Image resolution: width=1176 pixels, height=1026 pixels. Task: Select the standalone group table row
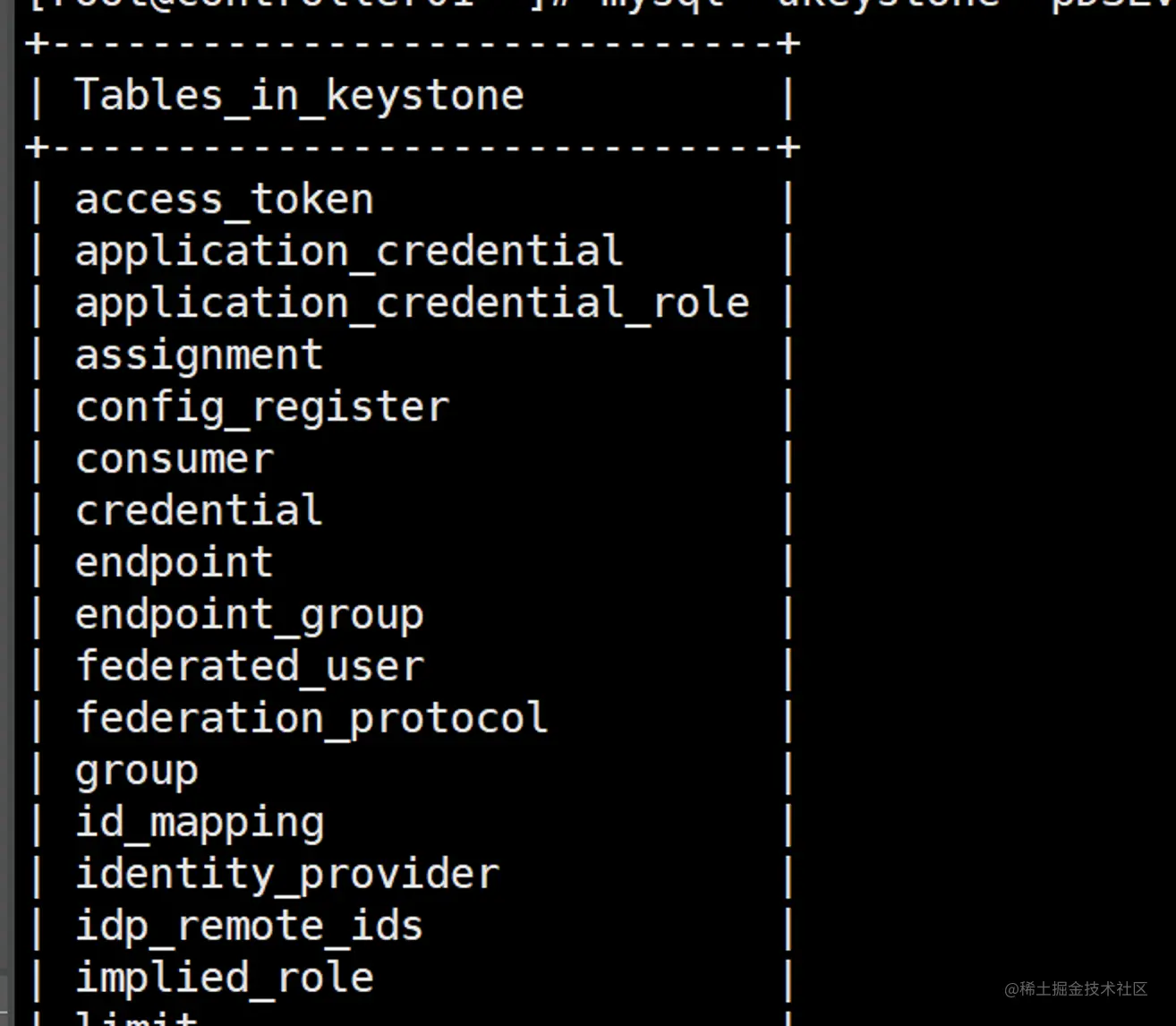[x=136, y=772]
